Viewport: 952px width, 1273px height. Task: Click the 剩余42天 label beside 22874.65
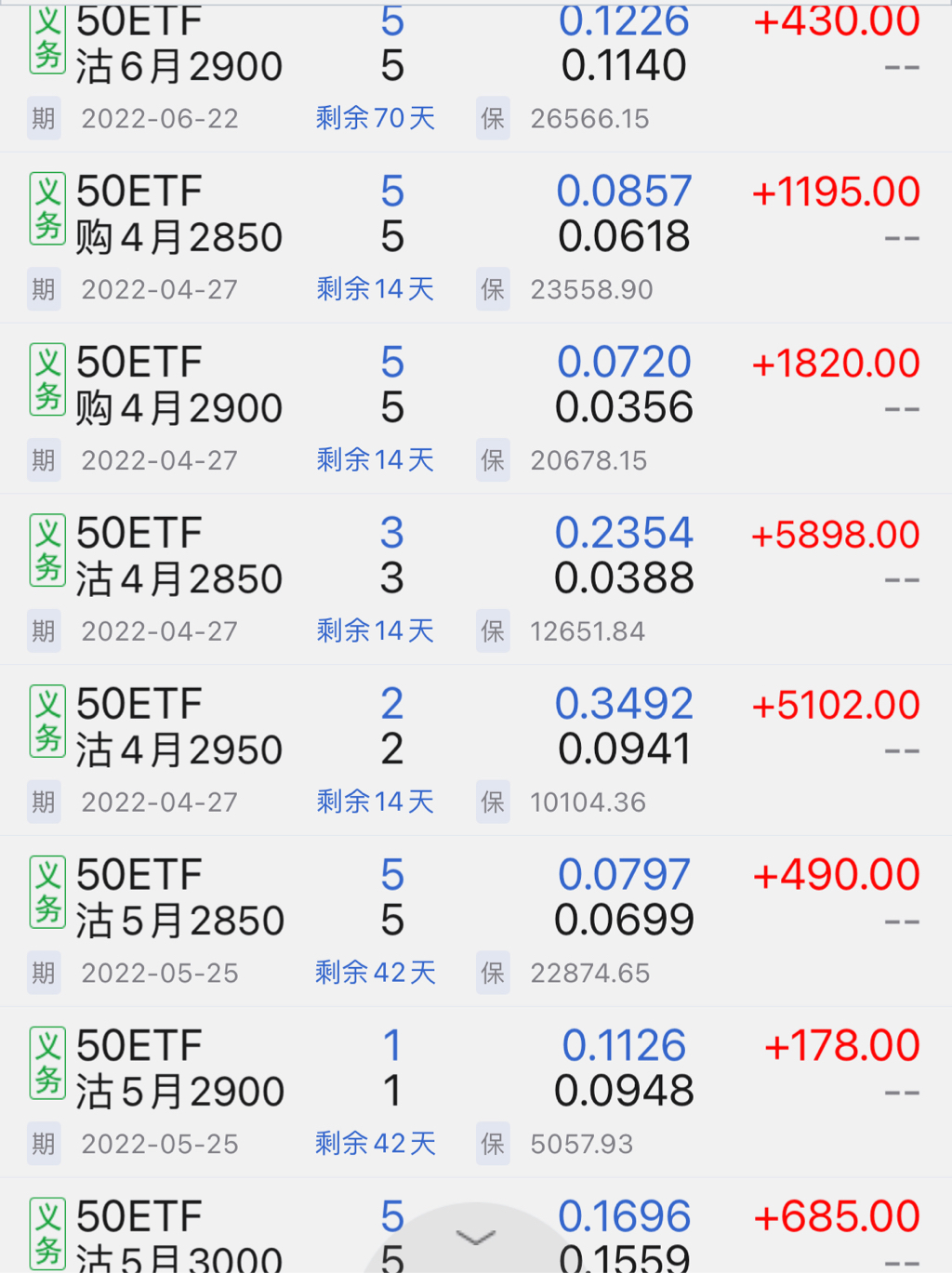point(376,973)
